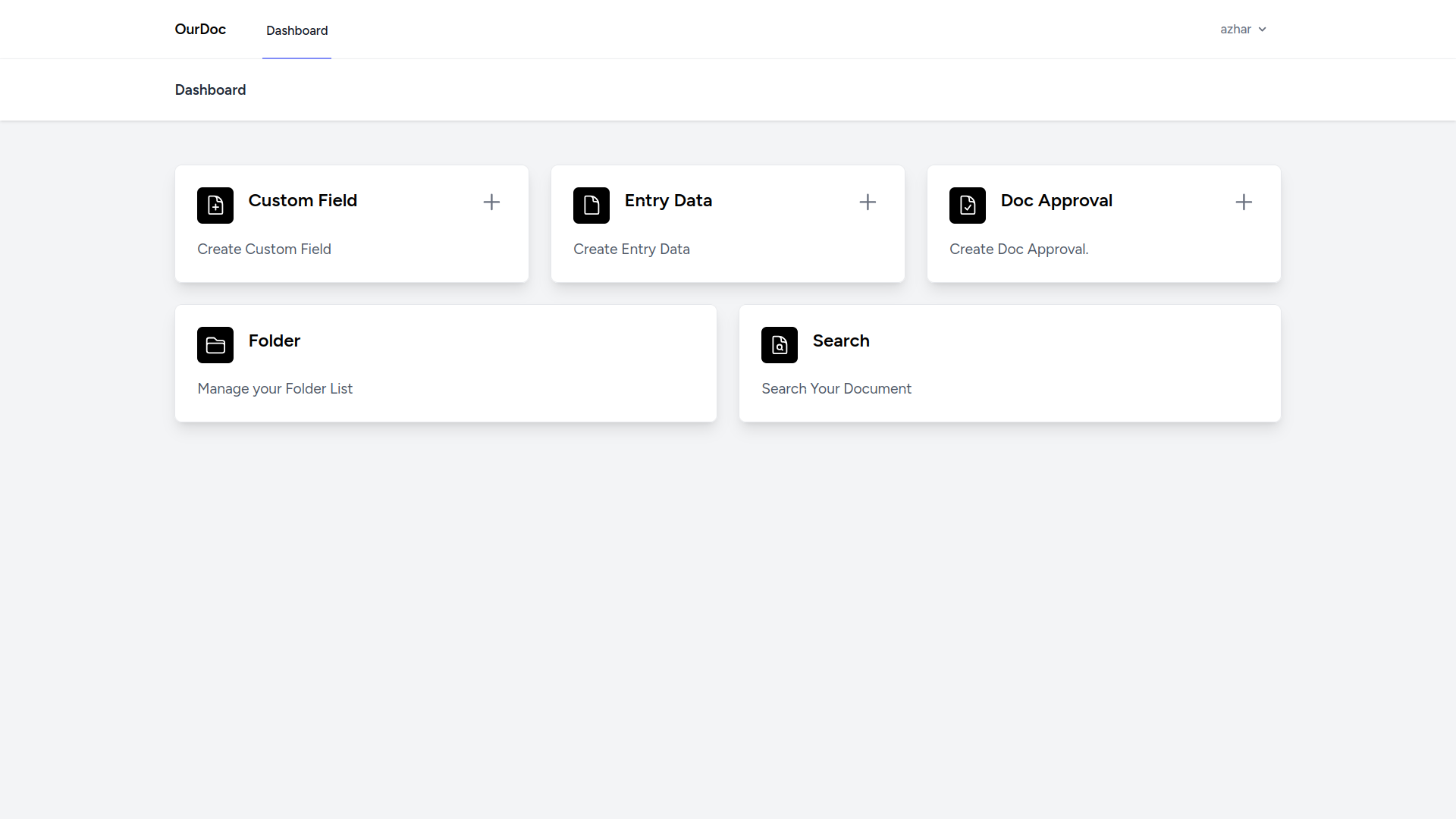
Task: Open the Doc Approval card title
Action: click(x=1056, y=200)
